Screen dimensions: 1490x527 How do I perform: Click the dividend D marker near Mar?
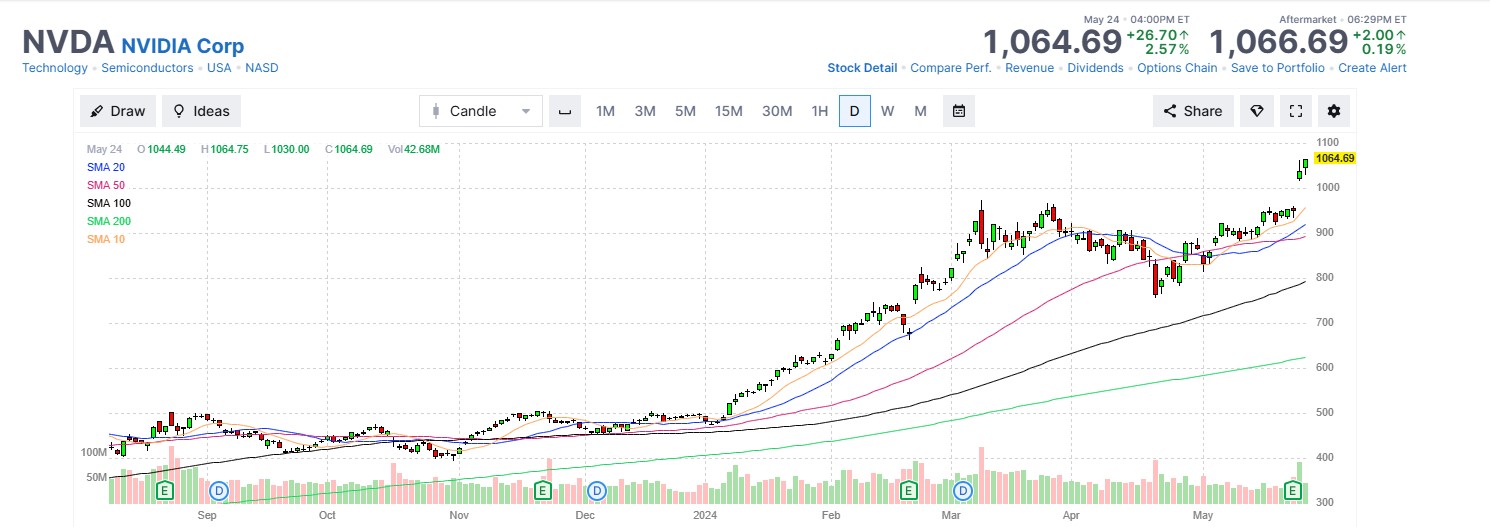point(964,490)
